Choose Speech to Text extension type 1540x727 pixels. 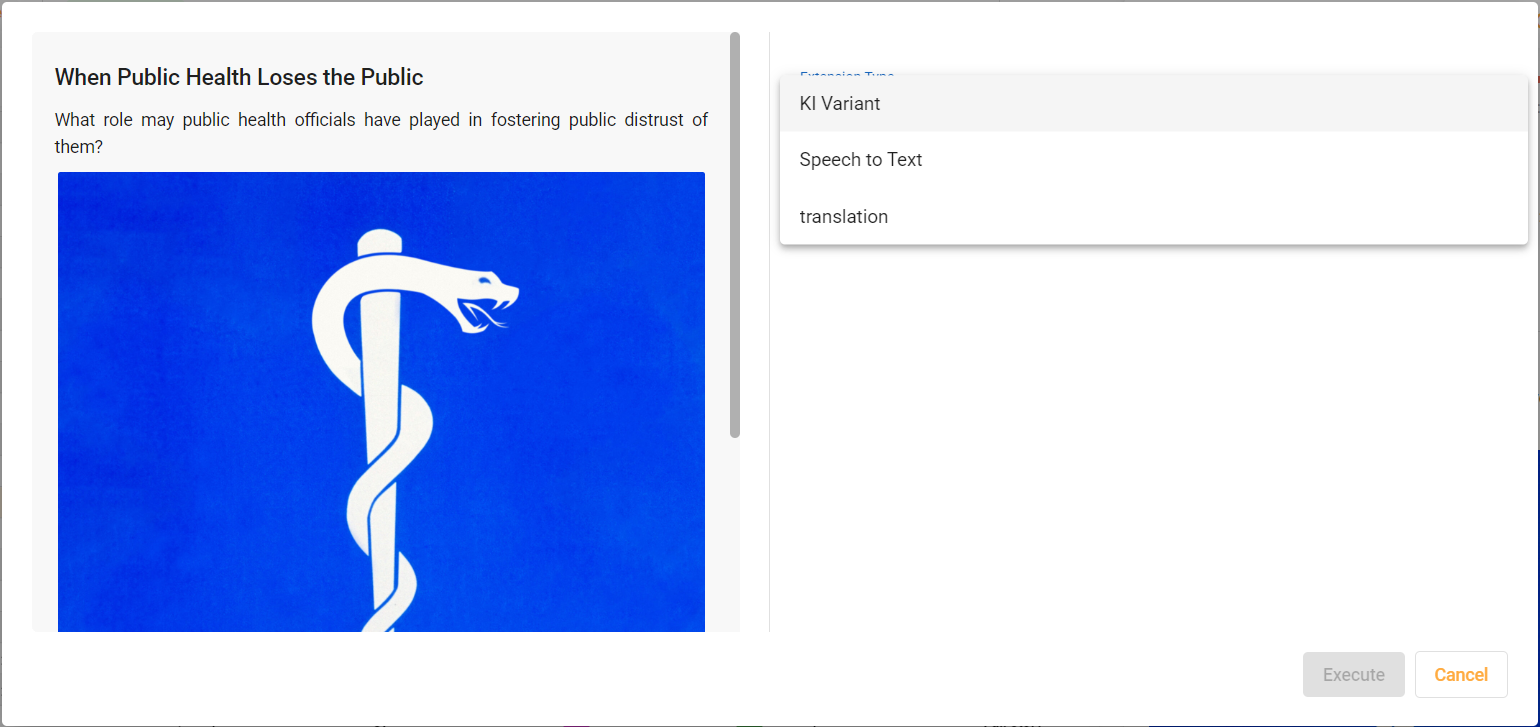(861, 160)
